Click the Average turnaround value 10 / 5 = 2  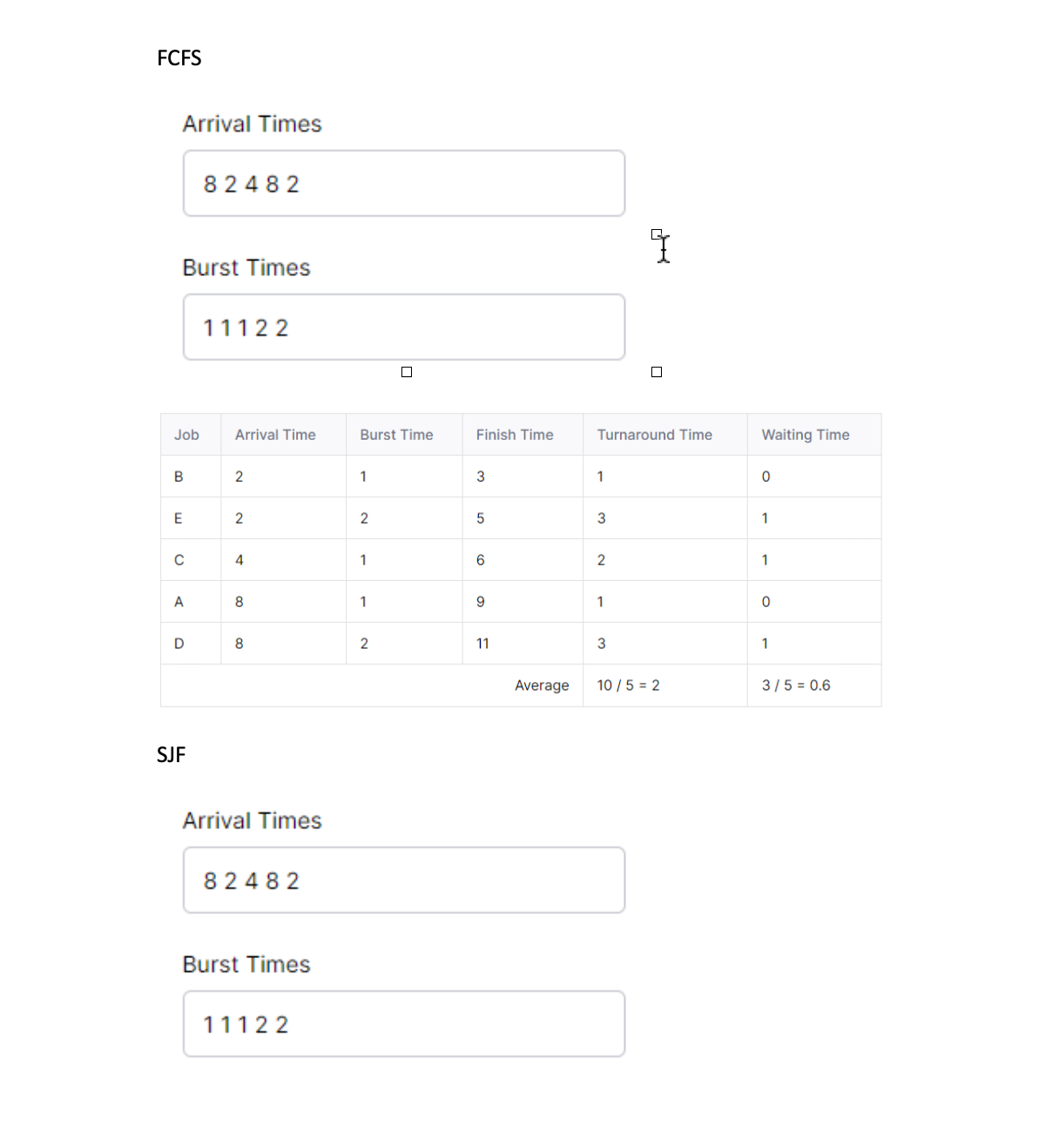pyautogui.click(x=628, y=685)
